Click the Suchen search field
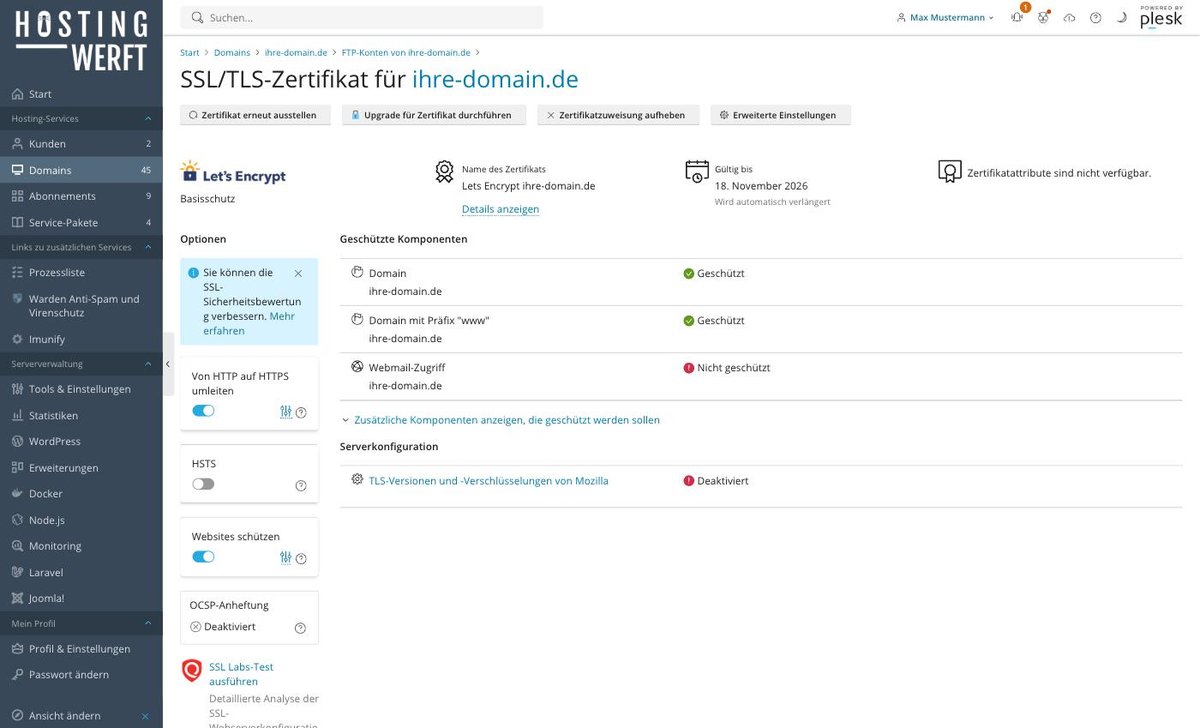This screenshot has width=1200, height=728. tap(362, 17)
